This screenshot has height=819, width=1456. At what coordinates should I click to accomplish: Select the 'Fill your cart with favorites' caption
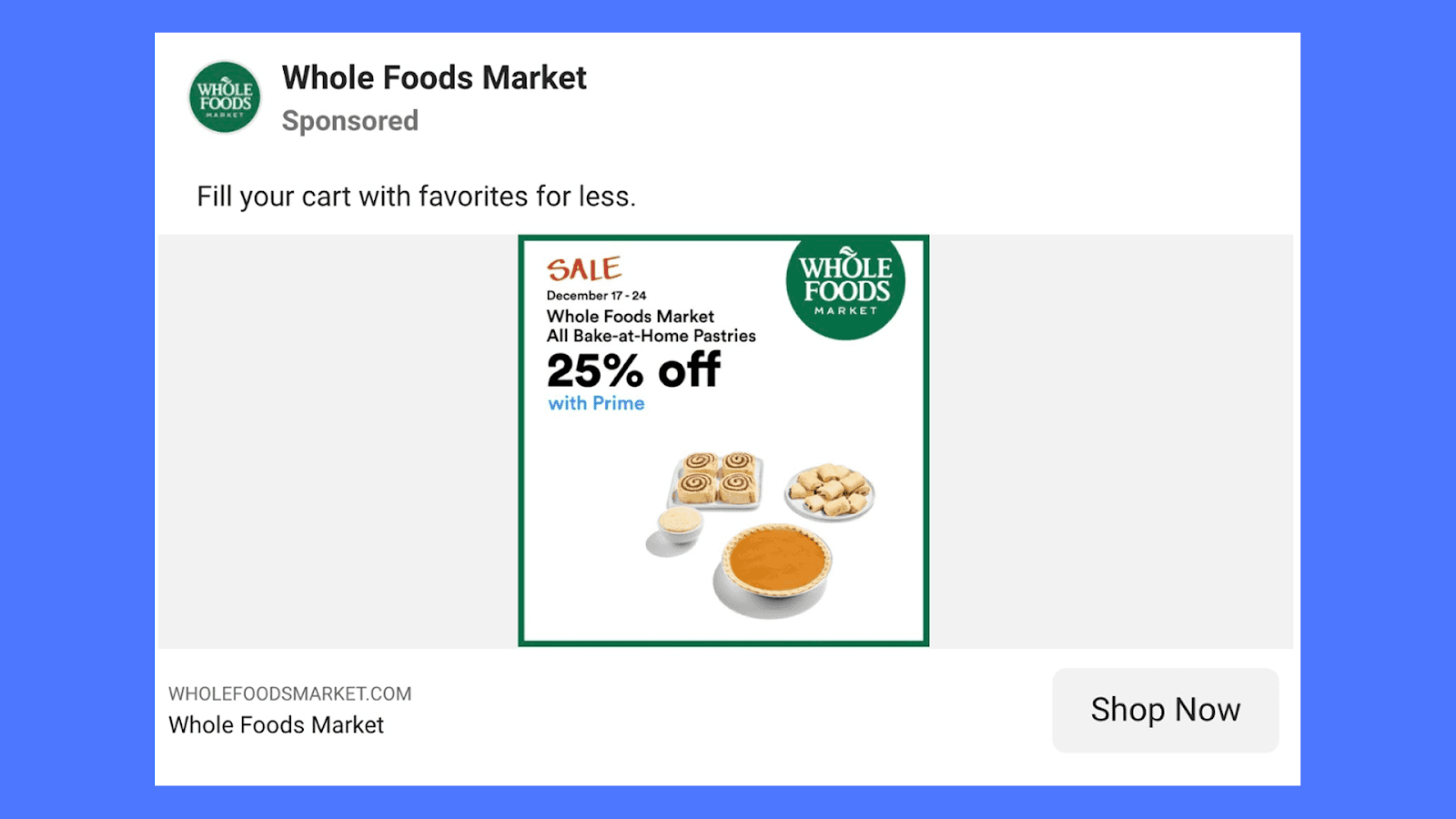417,196
